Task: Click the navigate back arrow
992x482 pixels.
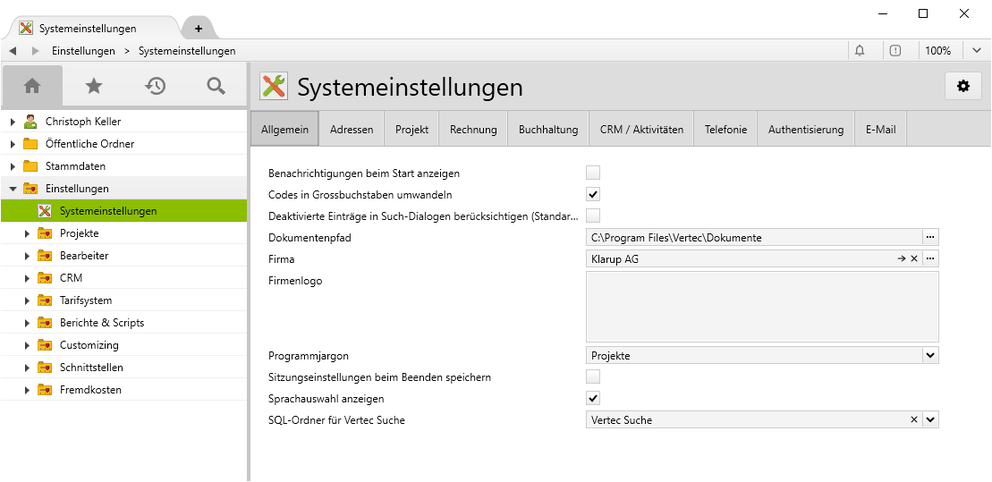Action: [13, 51]
